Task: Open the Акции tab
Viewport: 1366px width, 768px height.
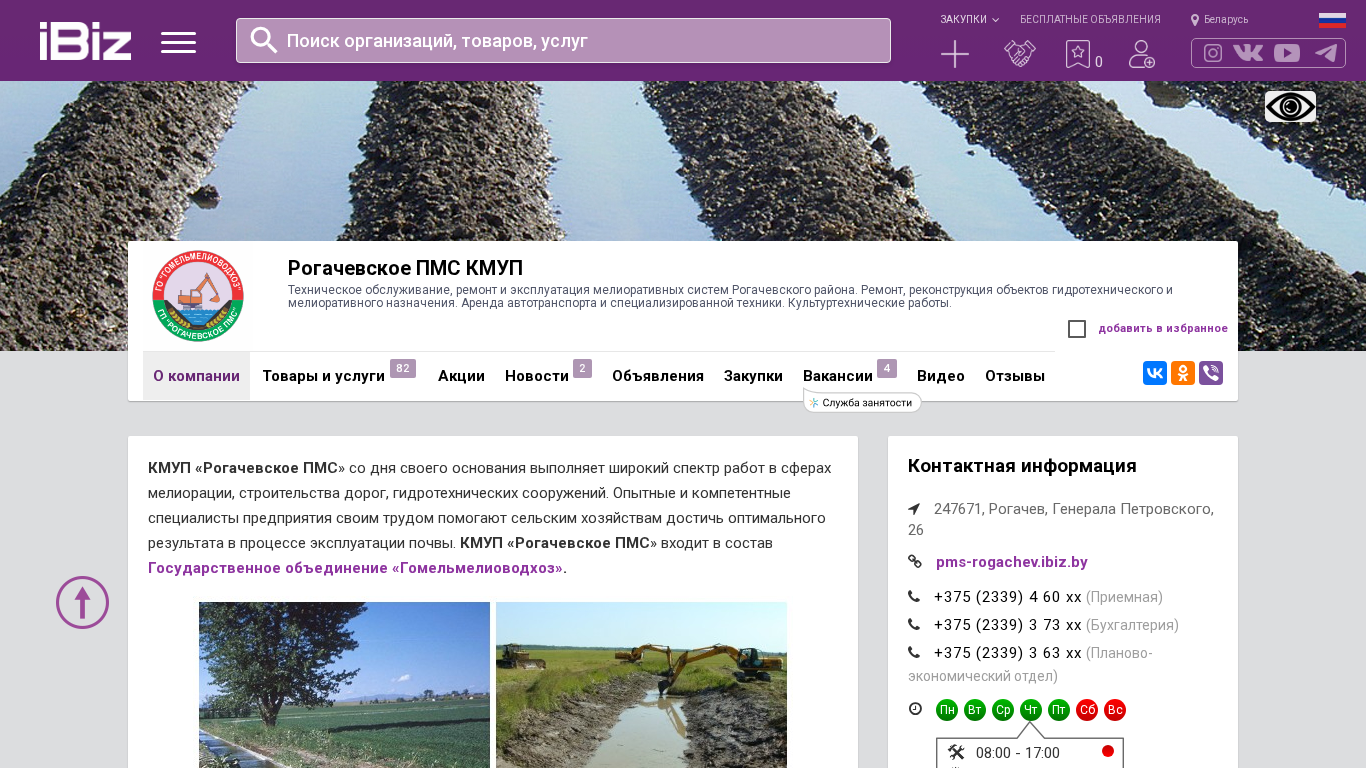Action: pos(461,376)
